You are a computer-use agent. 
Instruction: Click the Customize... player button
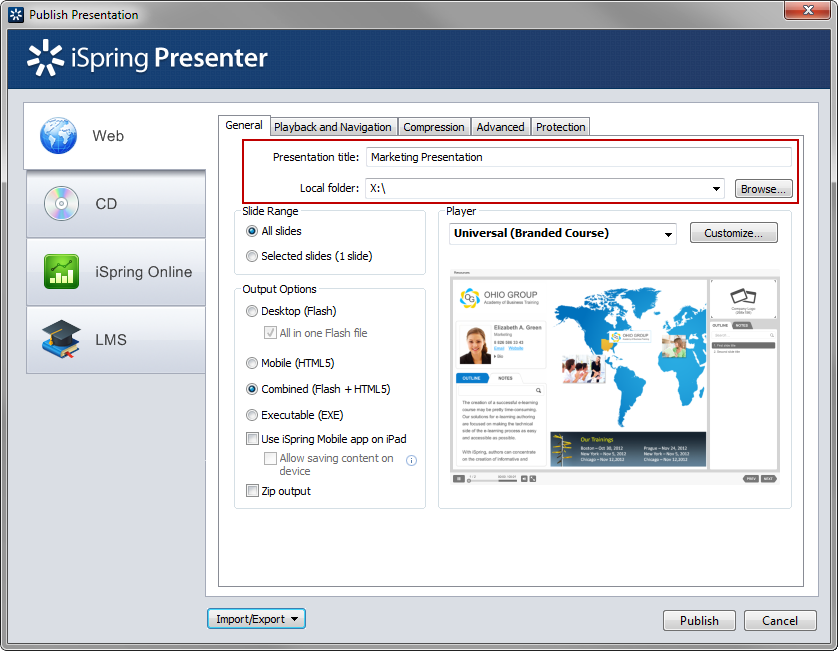coord(733,233)
